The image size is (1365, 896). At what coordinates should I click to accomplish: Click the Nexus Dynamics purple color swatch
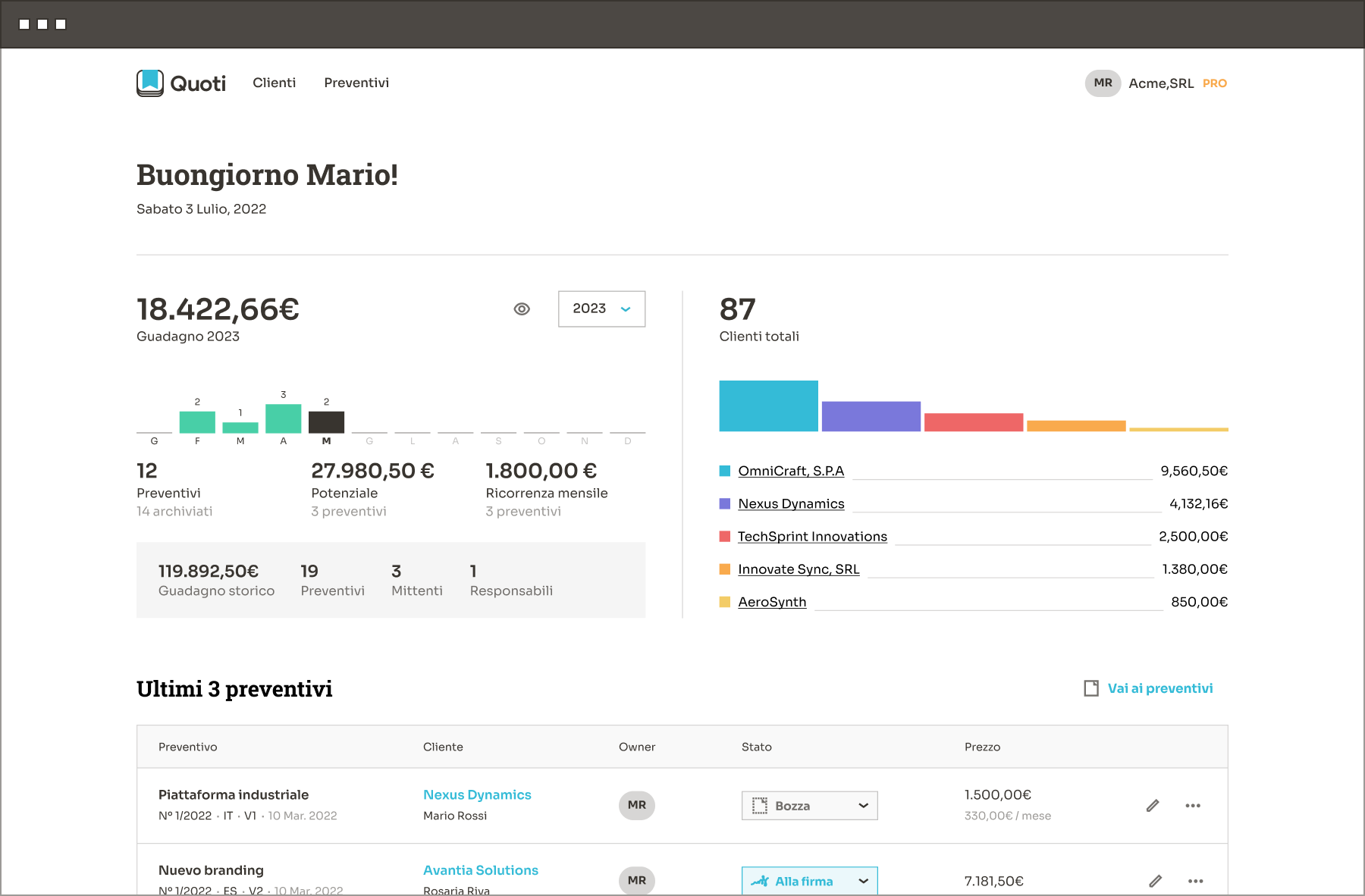(724, 503)
